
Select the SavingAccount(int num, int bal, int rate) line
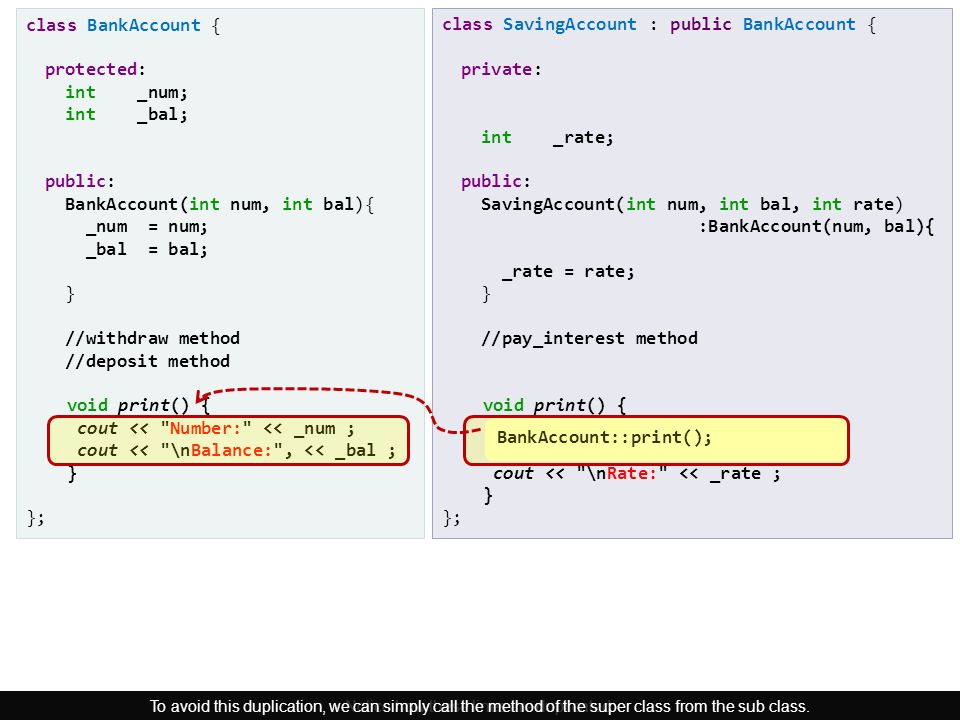692,204
